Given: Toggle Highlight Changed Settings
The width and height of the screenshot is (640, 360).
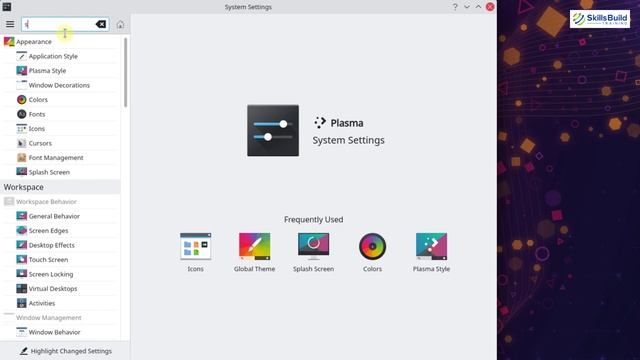Looking at the screenshot, I should tap(66, 351).
